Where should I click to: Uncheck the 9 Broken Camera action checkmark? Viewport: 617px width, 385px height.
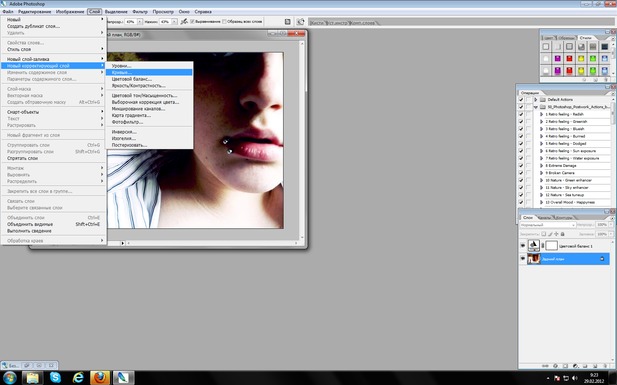[521, 173]
